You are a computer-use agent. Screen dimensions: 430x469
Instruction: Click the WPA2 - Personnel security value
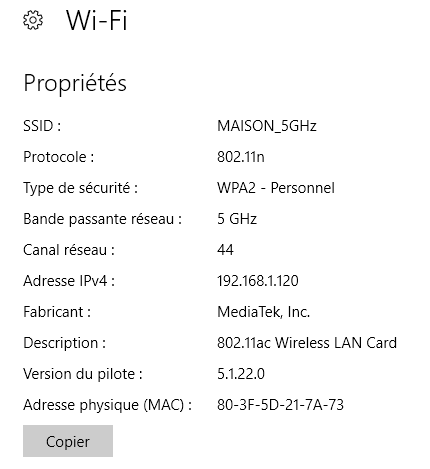coord(276,188)
